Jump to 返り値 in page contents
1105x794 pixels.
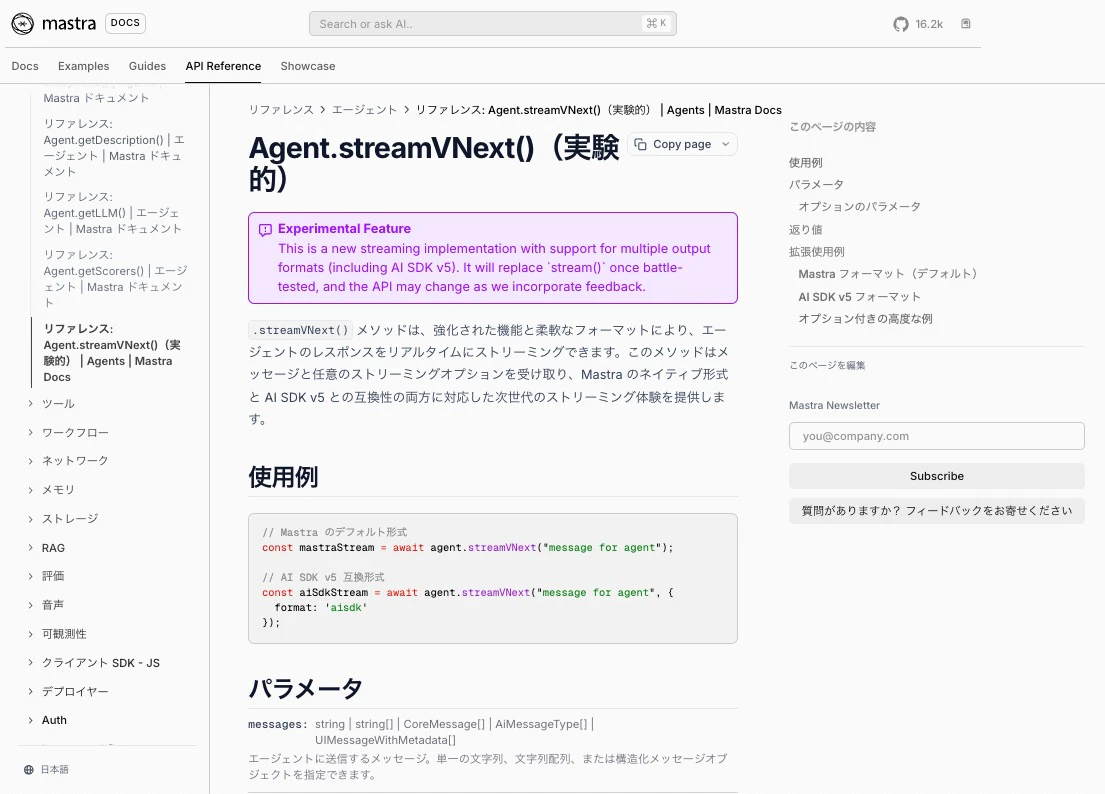pyautogui.click(x=805, y=230)
